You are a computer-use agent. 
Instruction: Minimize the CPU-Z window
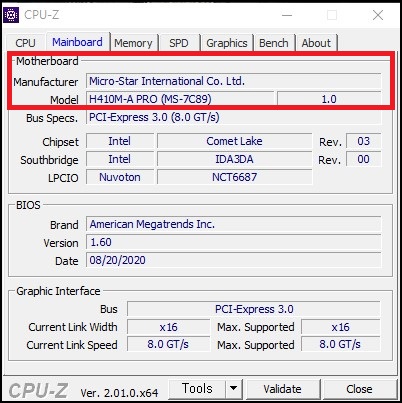[x=287, y=15]
